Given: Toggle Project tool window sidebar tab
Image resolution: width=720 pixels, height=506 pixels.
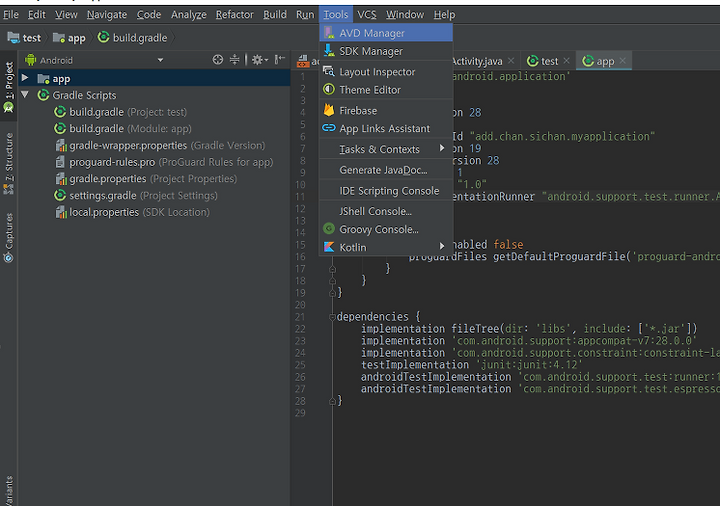Looking at the screenshot, I should click(9, 87).
